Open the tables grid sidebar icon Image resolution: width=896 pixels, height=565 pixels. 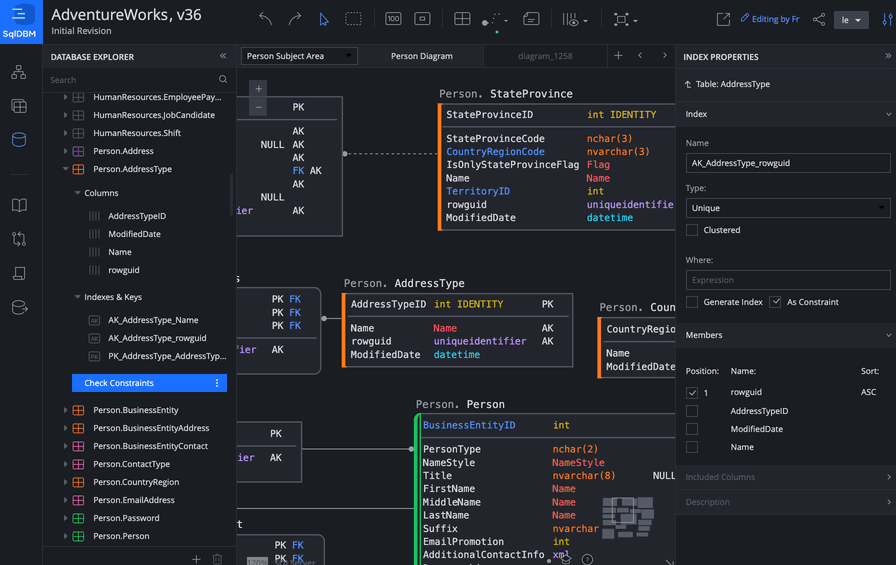(19, 106)
